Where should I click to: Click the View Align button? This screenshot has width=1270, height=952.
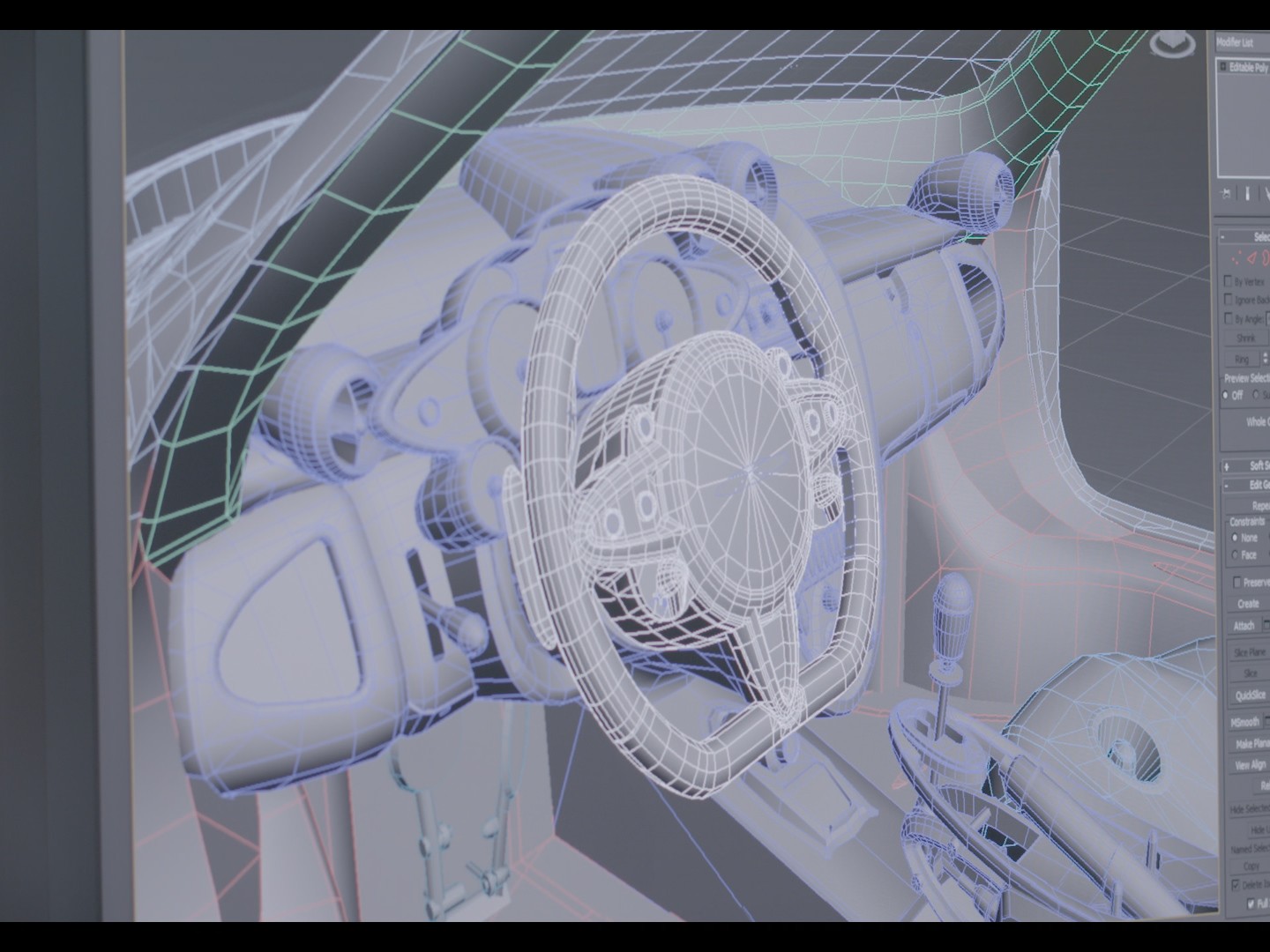(1250, 766)
